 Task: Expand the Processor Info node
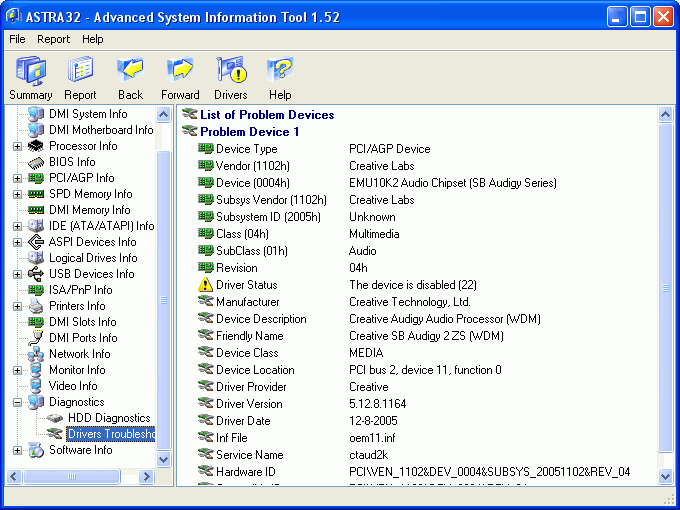pos(17,146)
